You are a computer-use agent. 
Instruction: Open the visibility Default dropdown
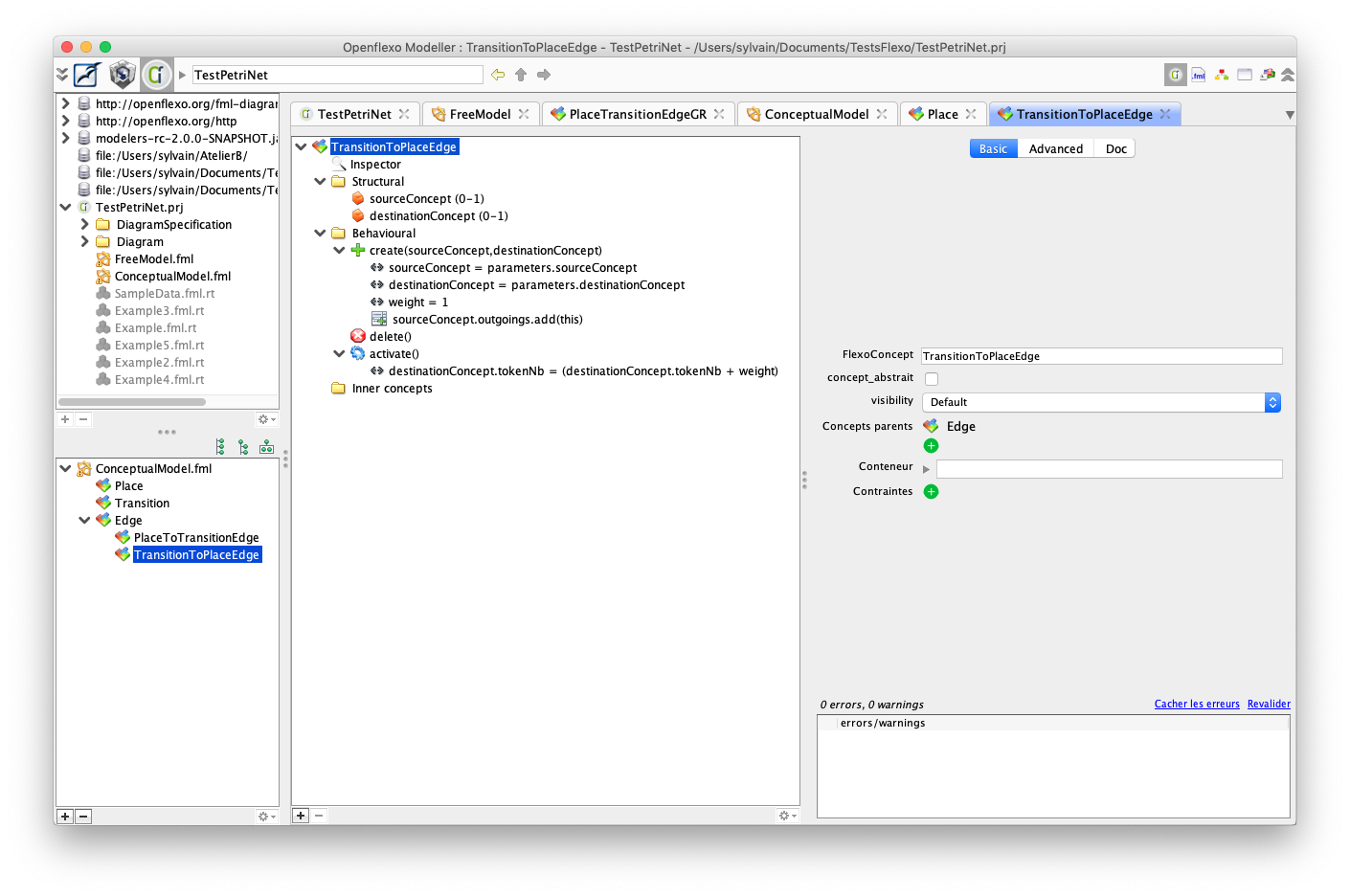[1101, 403]
